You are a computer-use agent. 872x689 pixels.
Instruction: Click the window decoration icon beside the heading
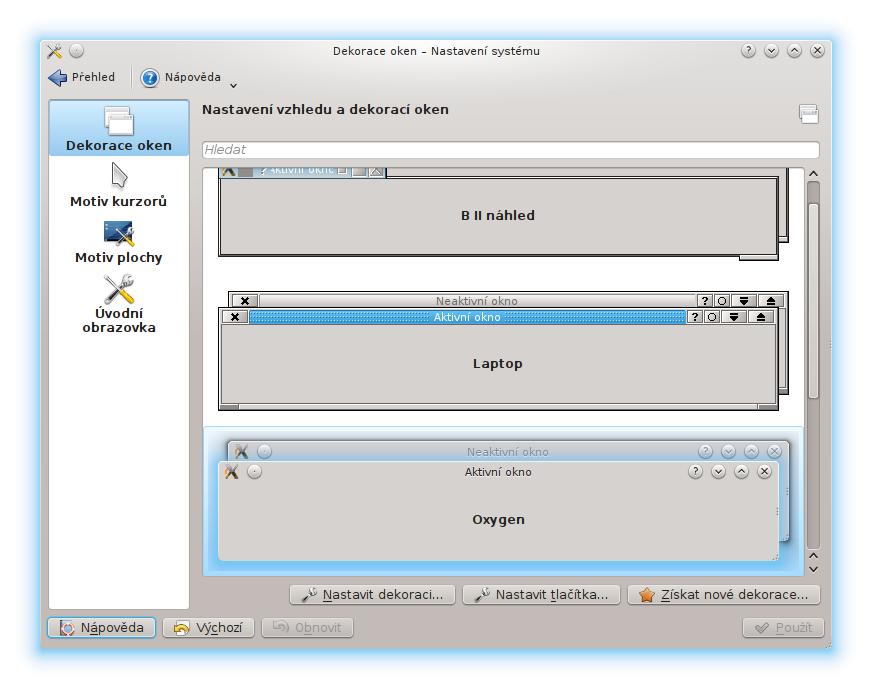[x=809, y=114]
